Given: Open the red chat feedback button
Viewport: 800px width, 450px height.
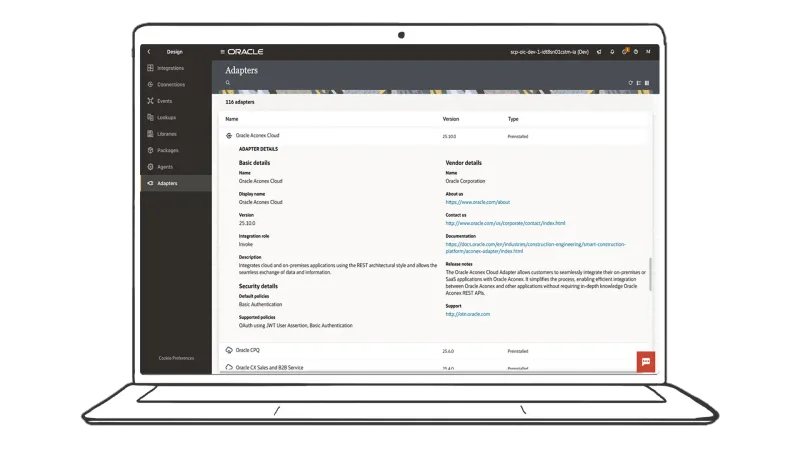Looking at the screenshot, I should (x=646, y=362).
